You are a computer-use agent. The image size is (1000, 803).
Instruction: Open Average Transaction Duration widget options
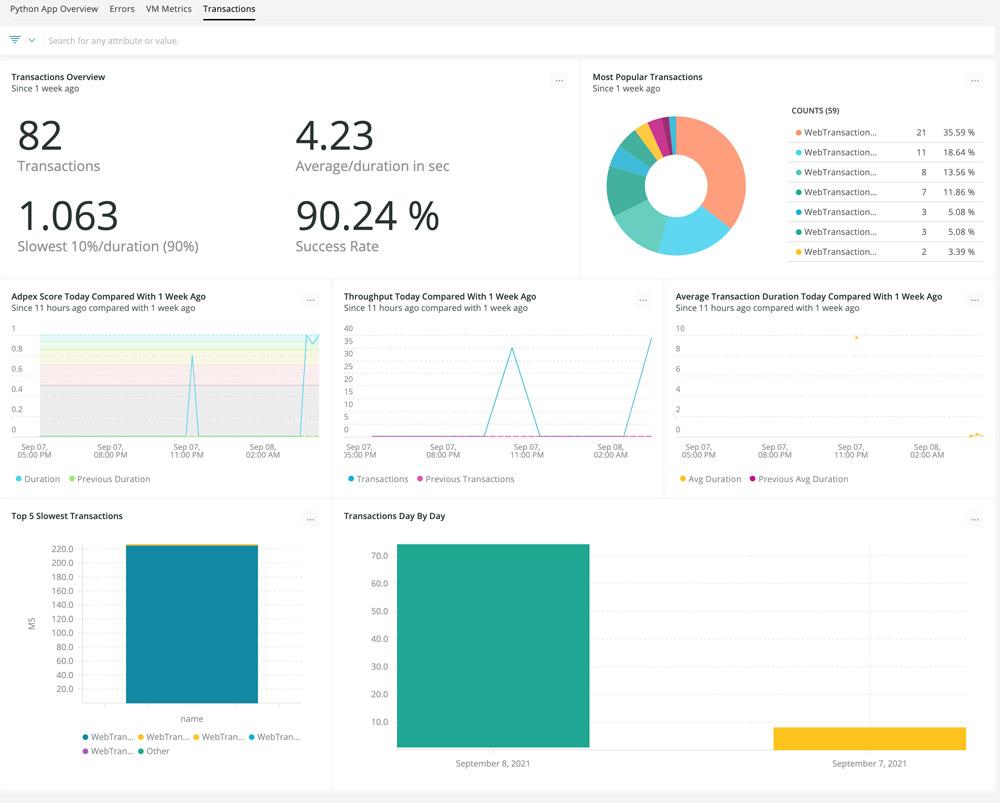(x=975, y=299)
